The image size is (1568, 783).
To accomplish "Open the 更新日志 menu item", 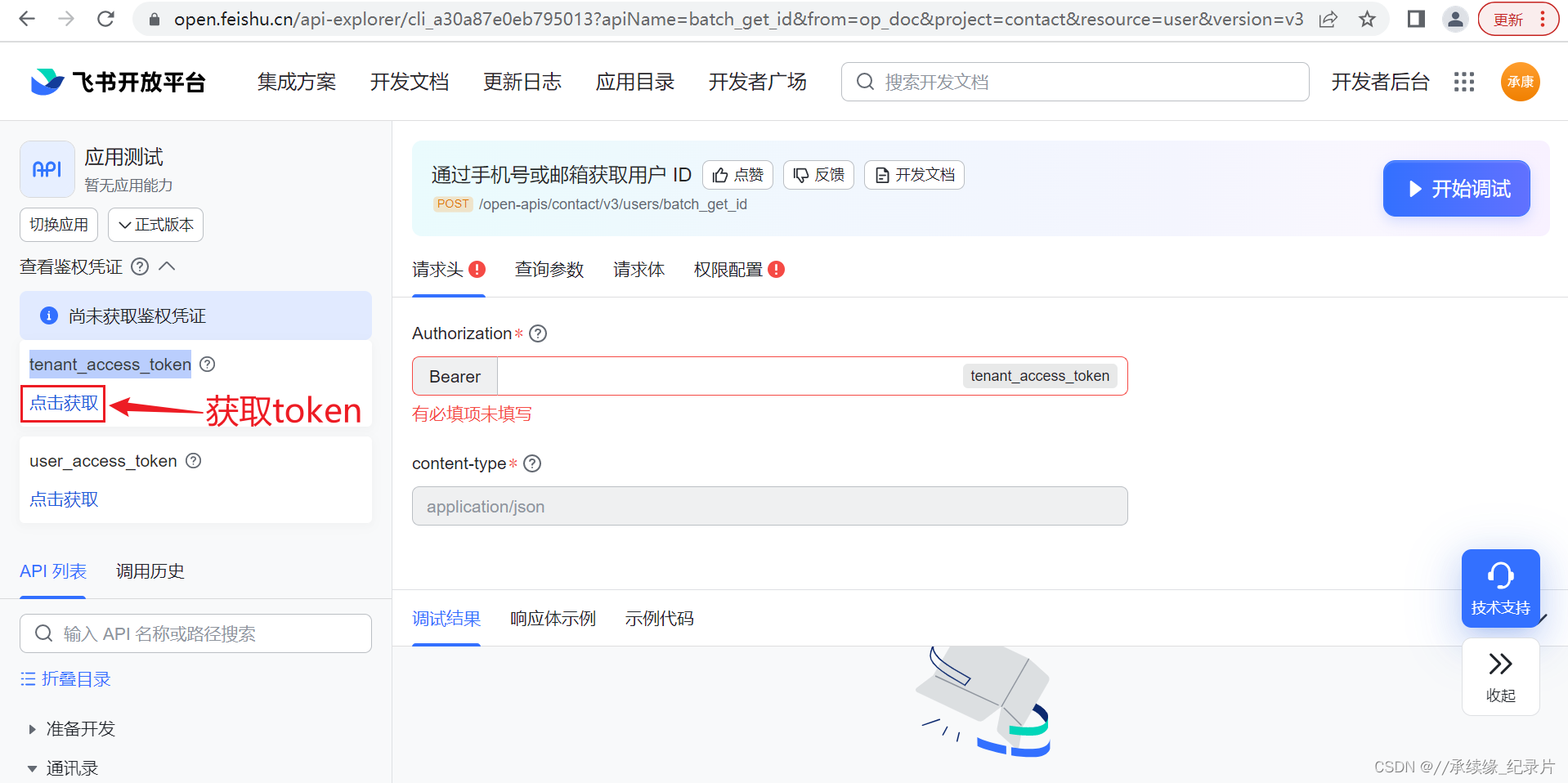I will click(x=522, y=82).
